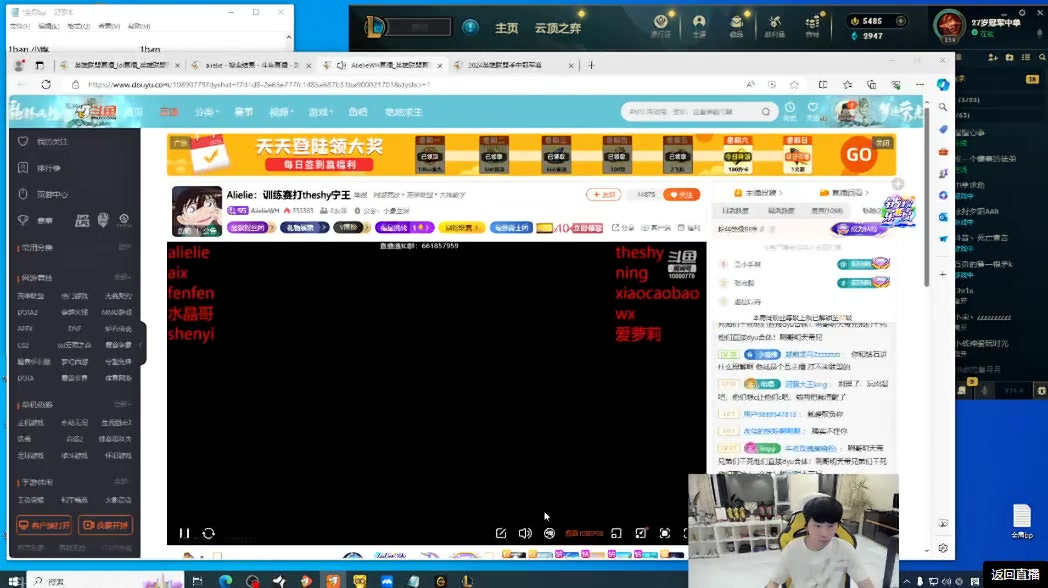The width and height of the screenshot is (1048, 588).
Task: Open the followed channels heart icon in header
Action: (x=813, y=108)
